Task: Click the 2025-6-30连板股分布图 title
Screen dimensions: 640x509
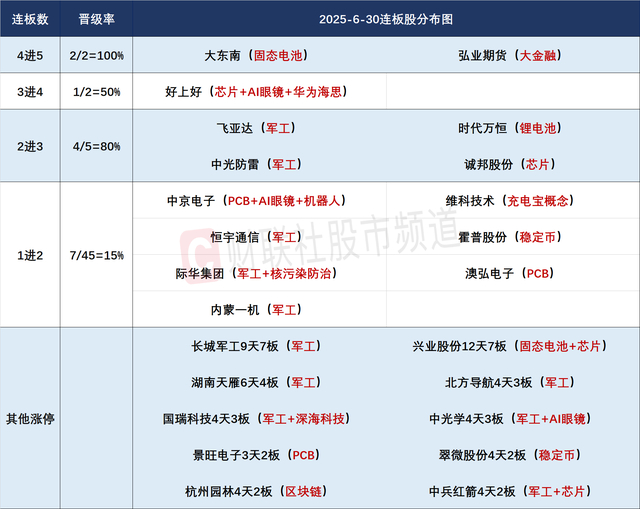Action: click(386, 19)
